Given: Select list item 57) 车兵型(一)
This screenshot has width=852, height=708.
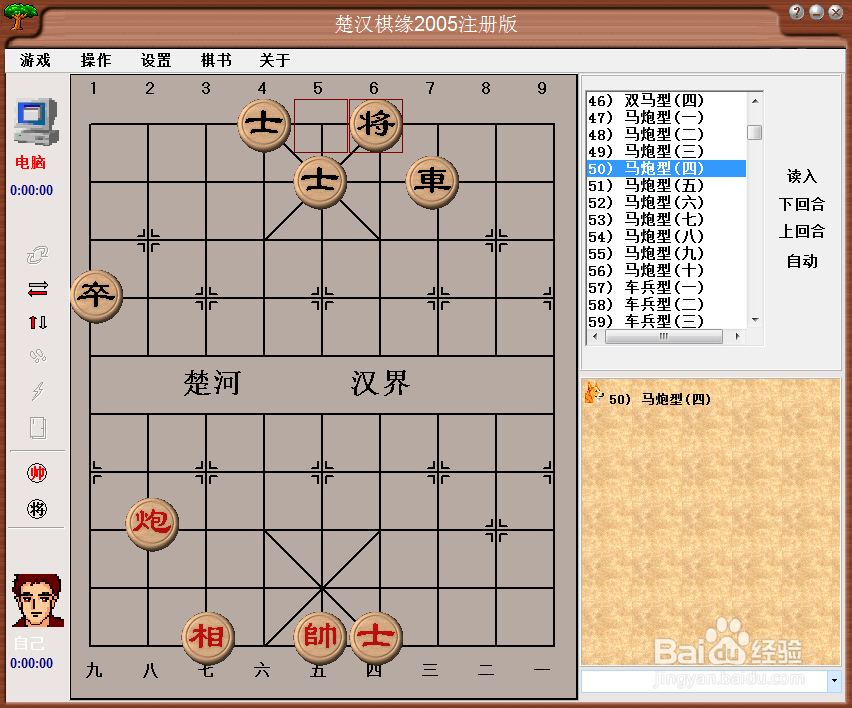Looking at the screenshot, I should (667, 287).
